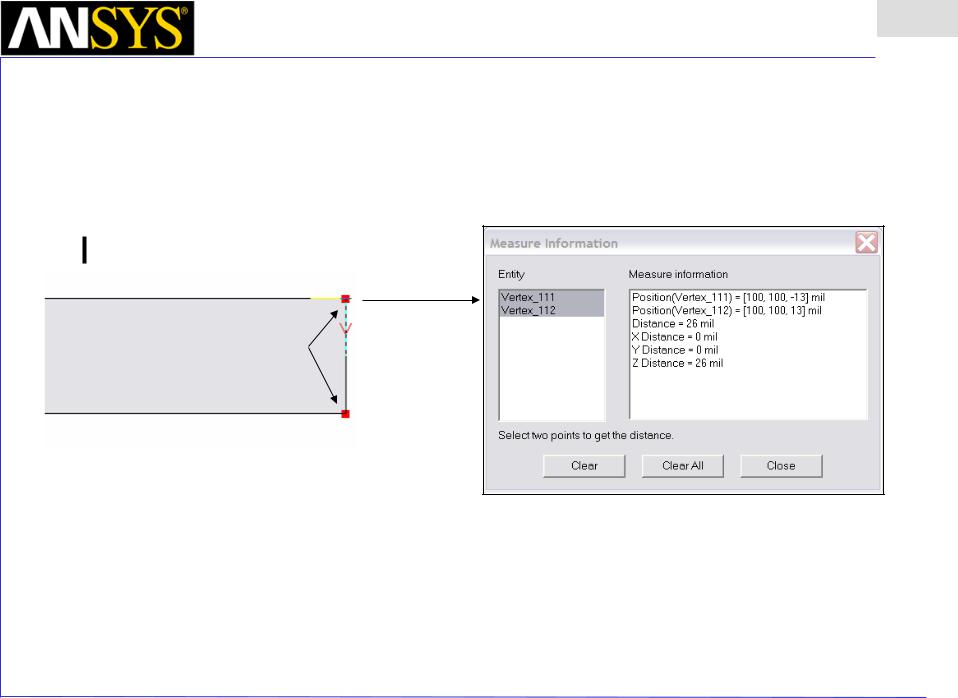Click the "Entity" column label
The height and width of the screenshot is (698, 958).
click(511, 274)
